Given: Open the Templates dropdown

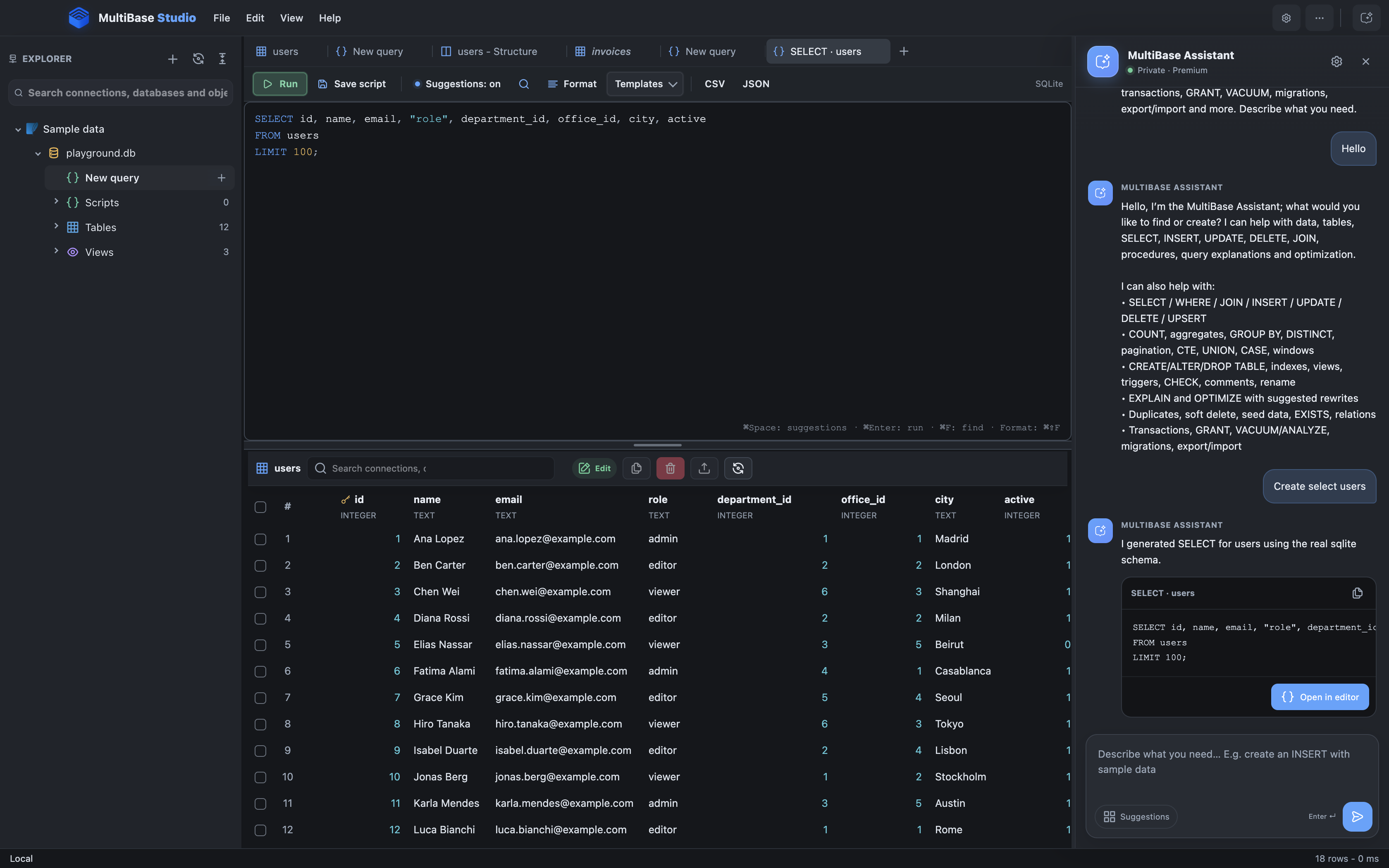Looking at the screenshot, I should point(645,84).
